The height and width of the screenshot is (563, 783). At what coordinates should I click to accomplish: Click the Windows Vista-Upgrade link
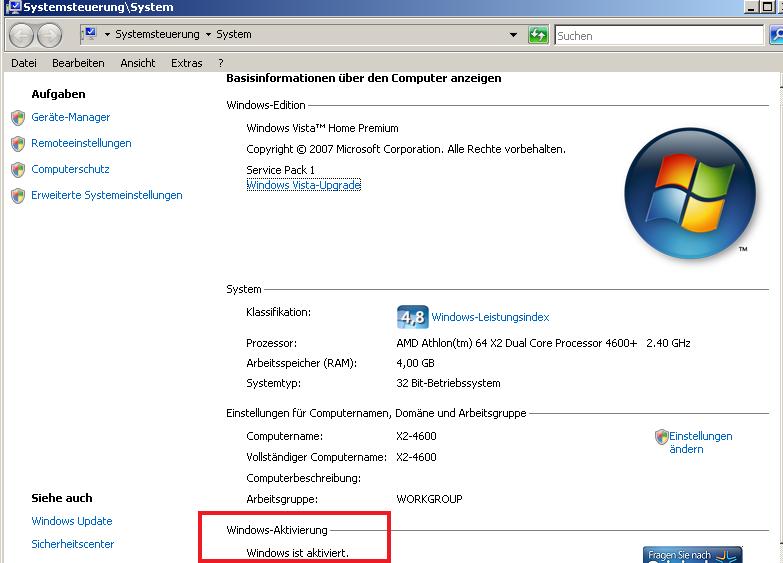(x=304, y=185)
